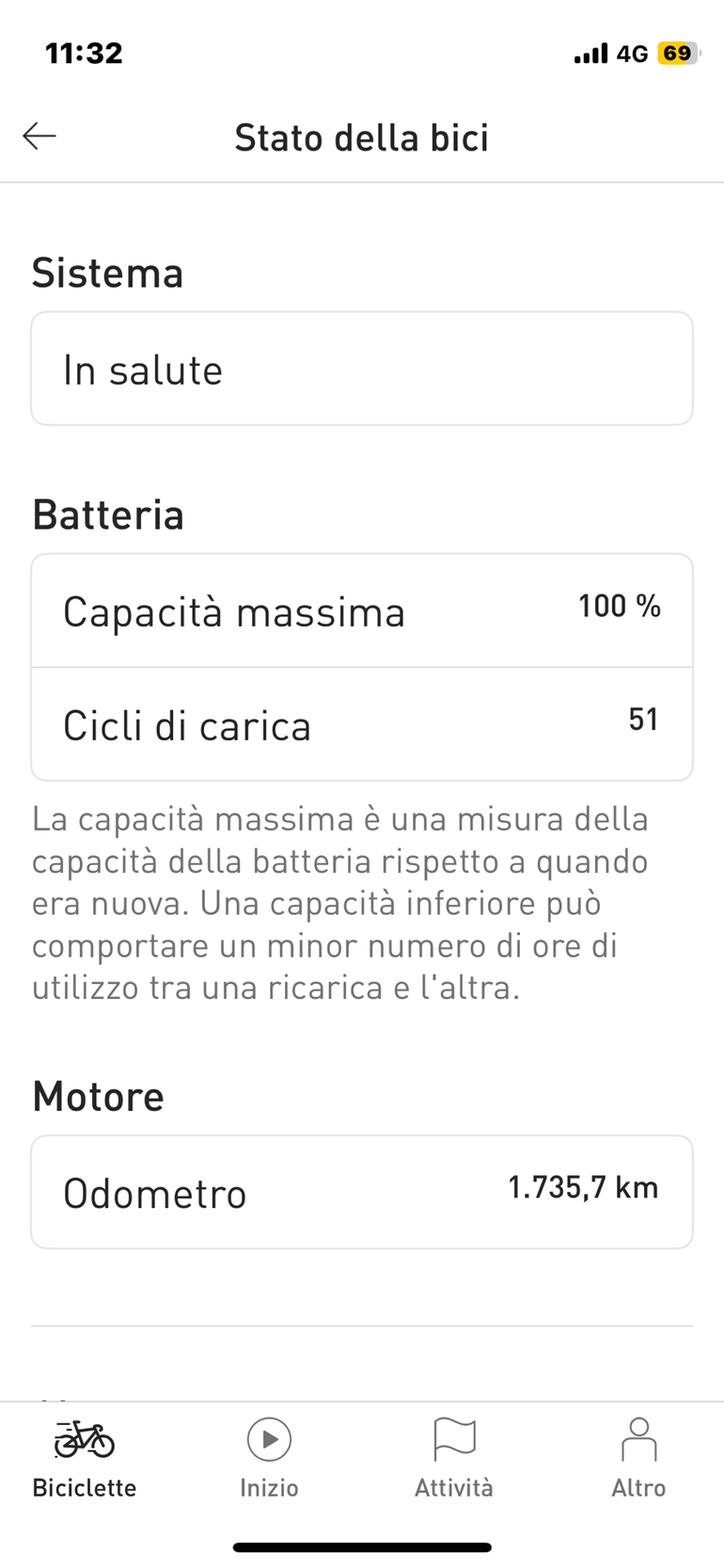Tap the home indicator bar

tap(362, 1547)
